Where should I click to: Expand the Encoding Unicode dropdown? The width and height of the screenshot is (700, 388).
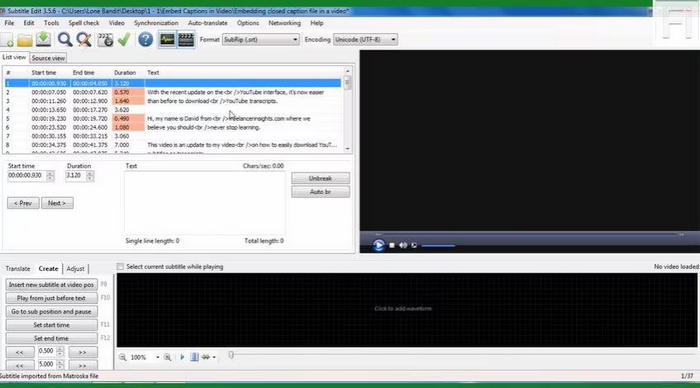pos(365,40)
